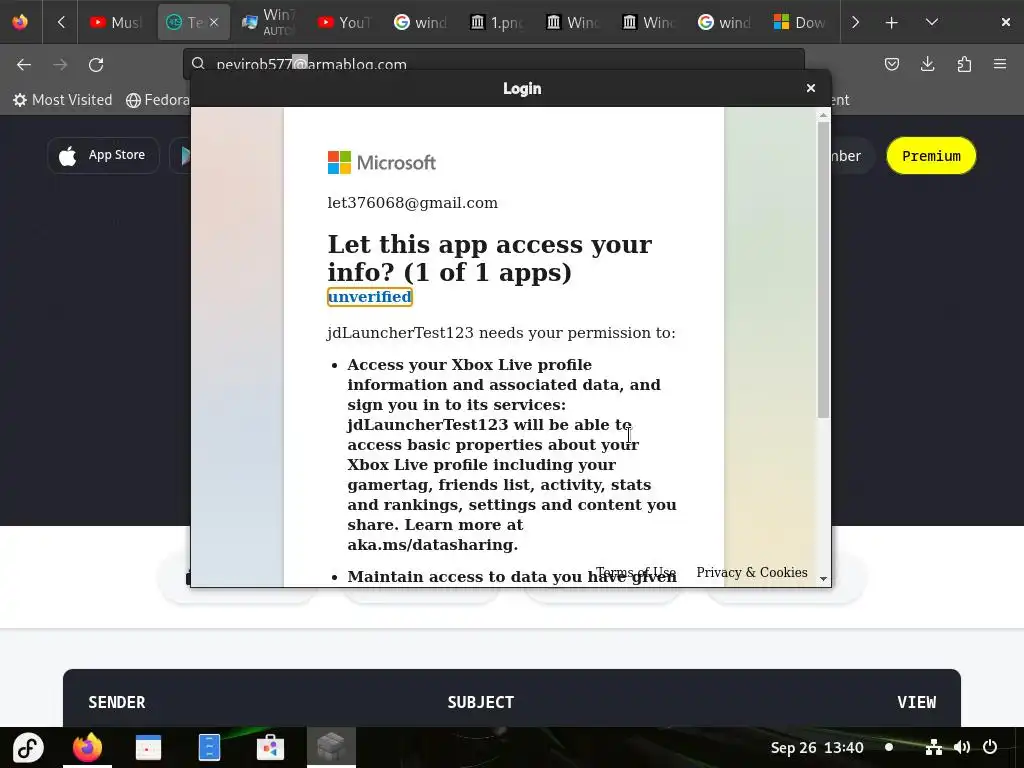Close the Login dialog
This screenshot has height=768, width=1024.
(810, 88)
